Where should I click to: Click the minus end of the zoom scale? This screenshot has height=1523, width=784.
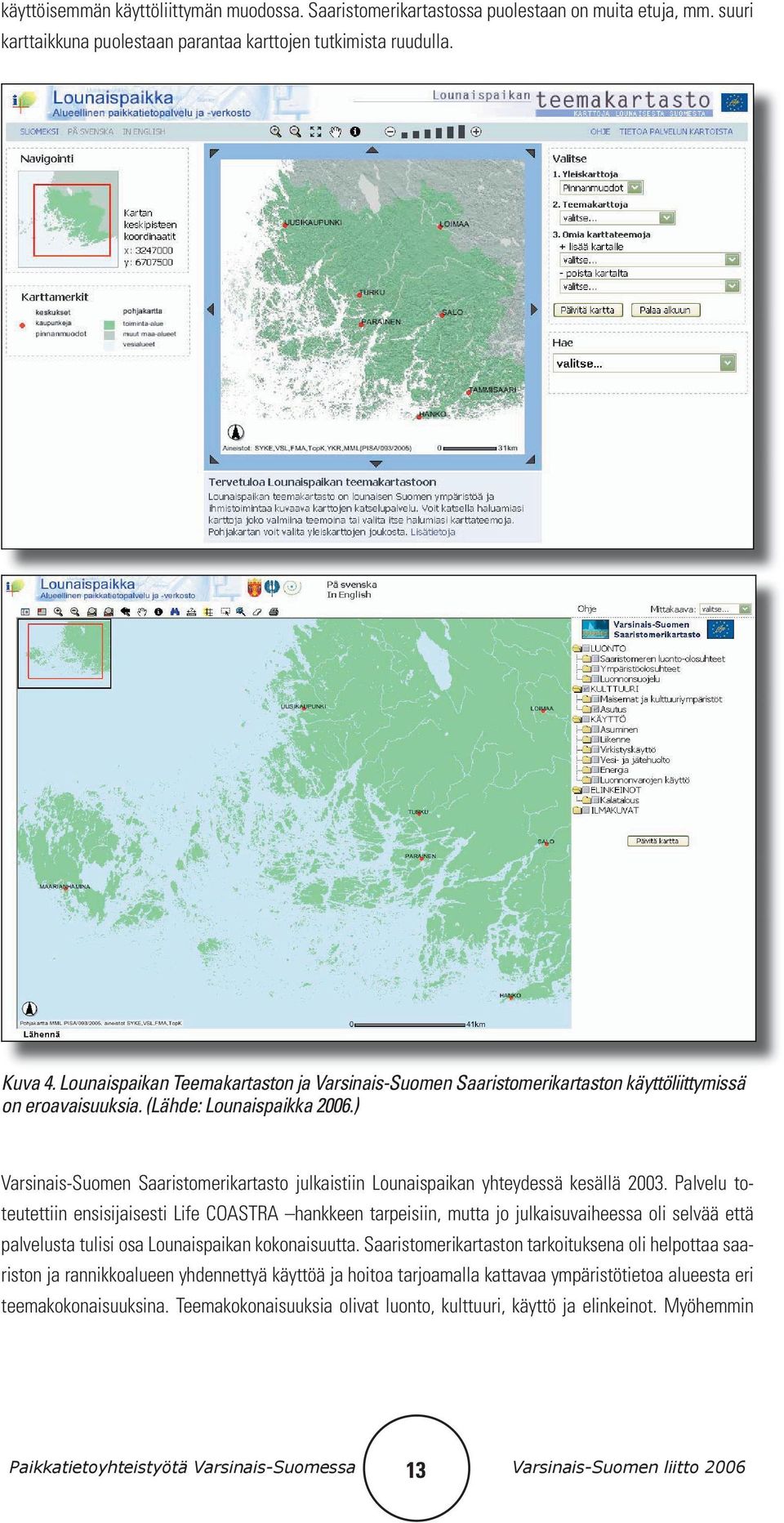click(390, 132)
